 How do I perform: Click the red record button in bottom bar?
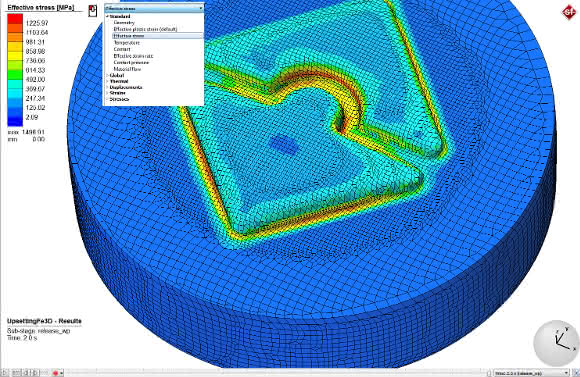pyautogui.click(x=55, y=373)
